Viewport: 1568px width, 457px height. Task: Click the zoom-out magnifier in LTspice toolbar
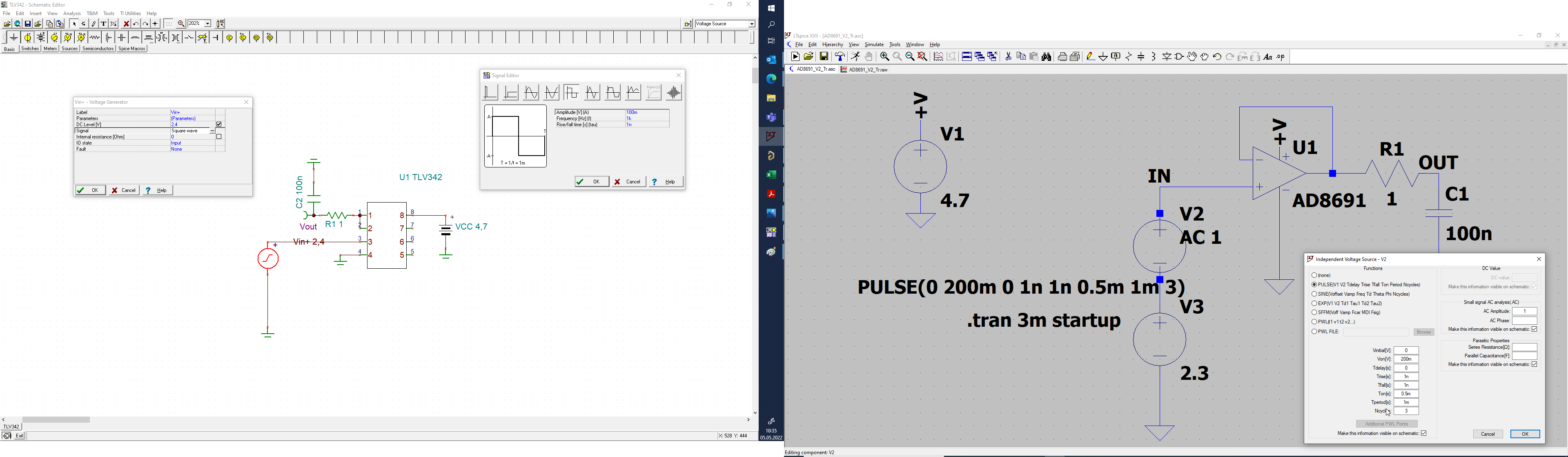910,57
